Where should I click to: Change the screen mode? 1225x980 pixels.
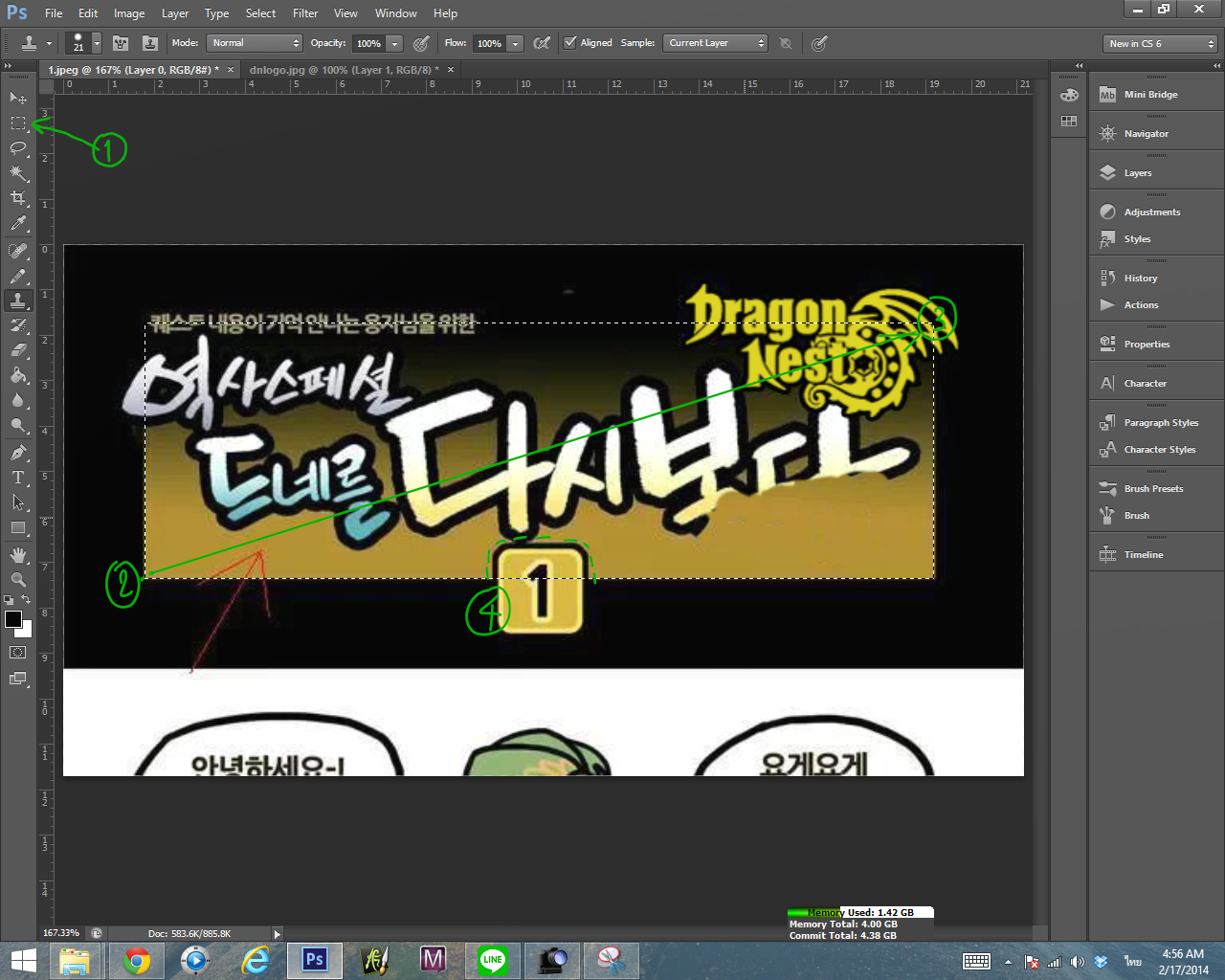tap(18, 679)
